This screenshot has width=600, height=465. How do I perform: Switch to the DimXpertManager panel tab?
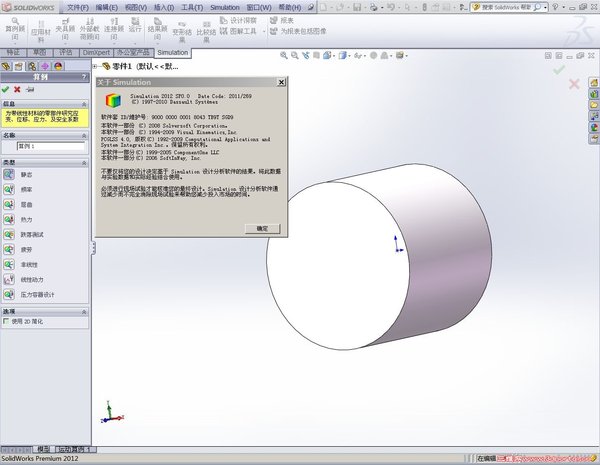coord(45,66)
